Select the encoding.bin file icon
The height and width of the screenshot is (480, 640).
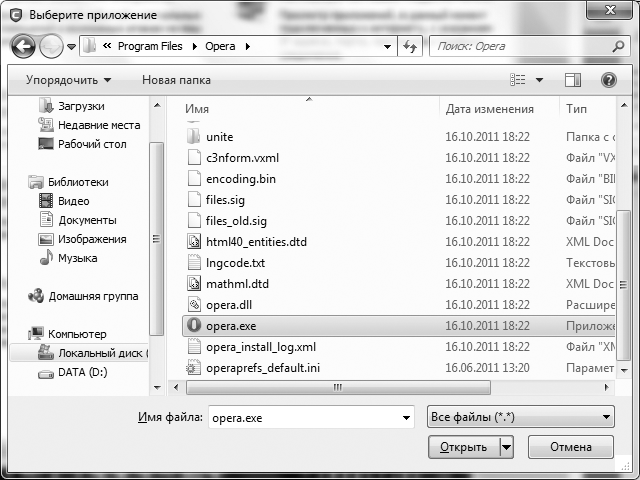coord(194,178)
